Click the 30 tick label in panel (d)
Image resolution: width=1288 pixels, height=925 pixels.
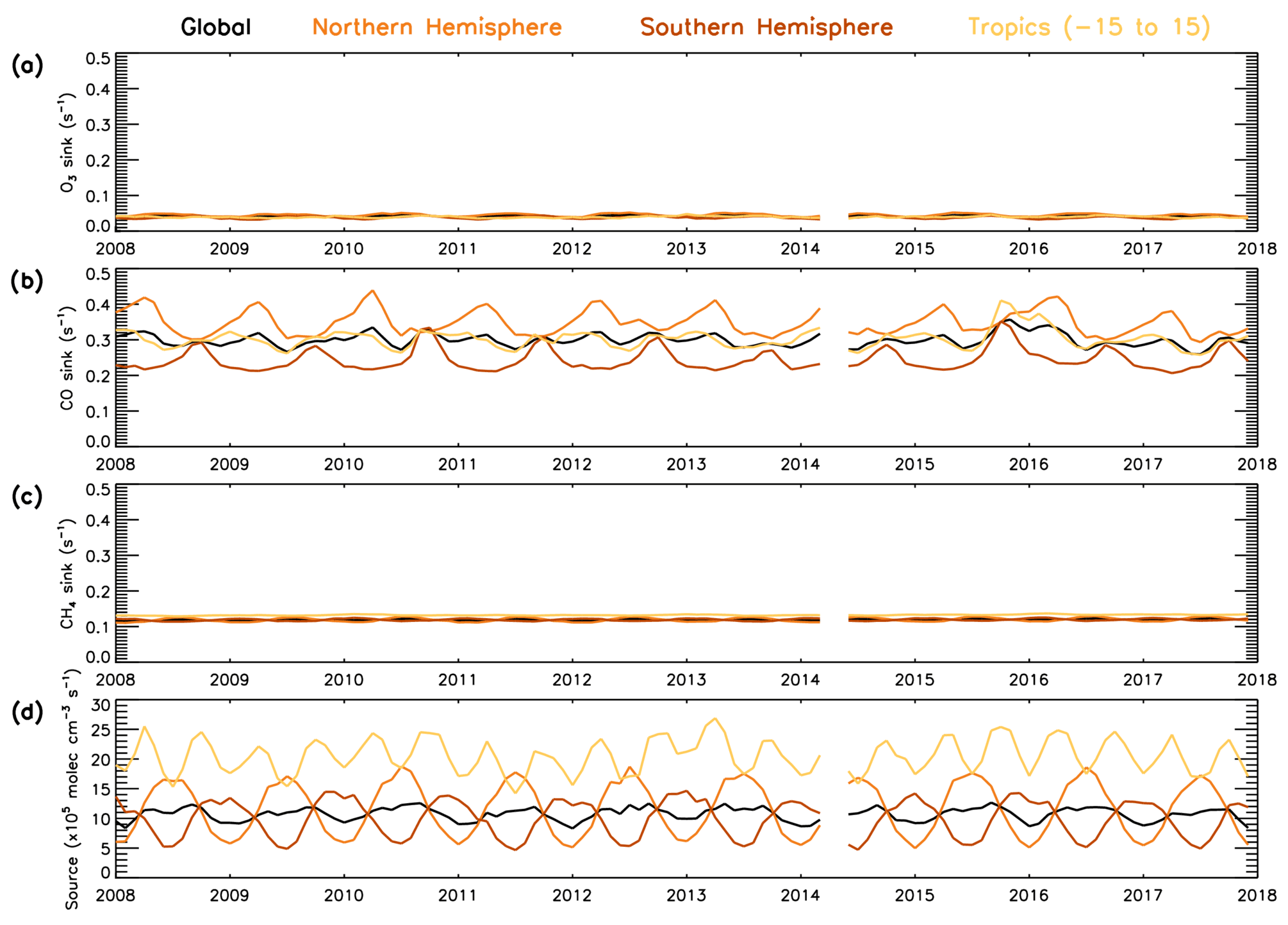coord(101,705)
